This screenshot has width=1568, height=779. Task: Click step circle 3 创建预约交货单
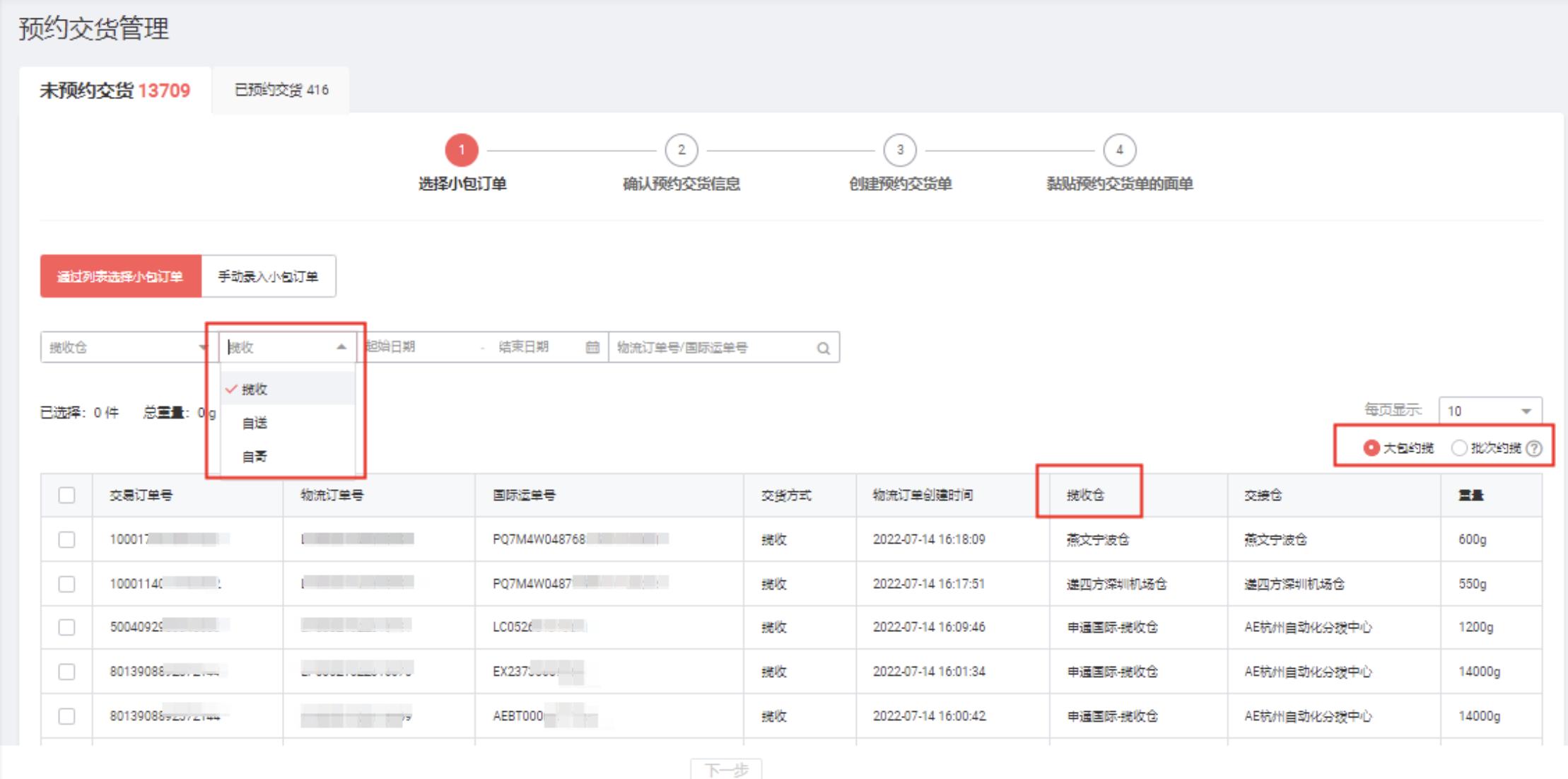pyautogui.click(x=901, y=151)
